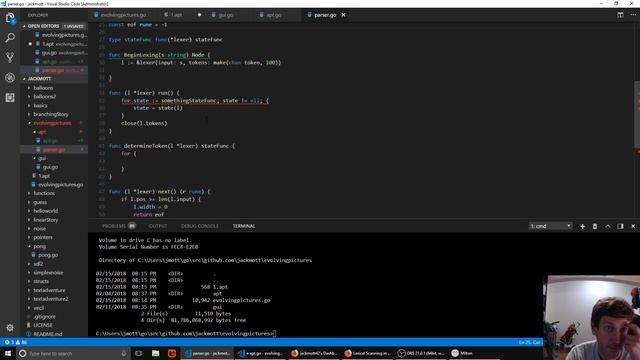Click the line and column indicator in the status bar
640x360 pixels.
530,342
